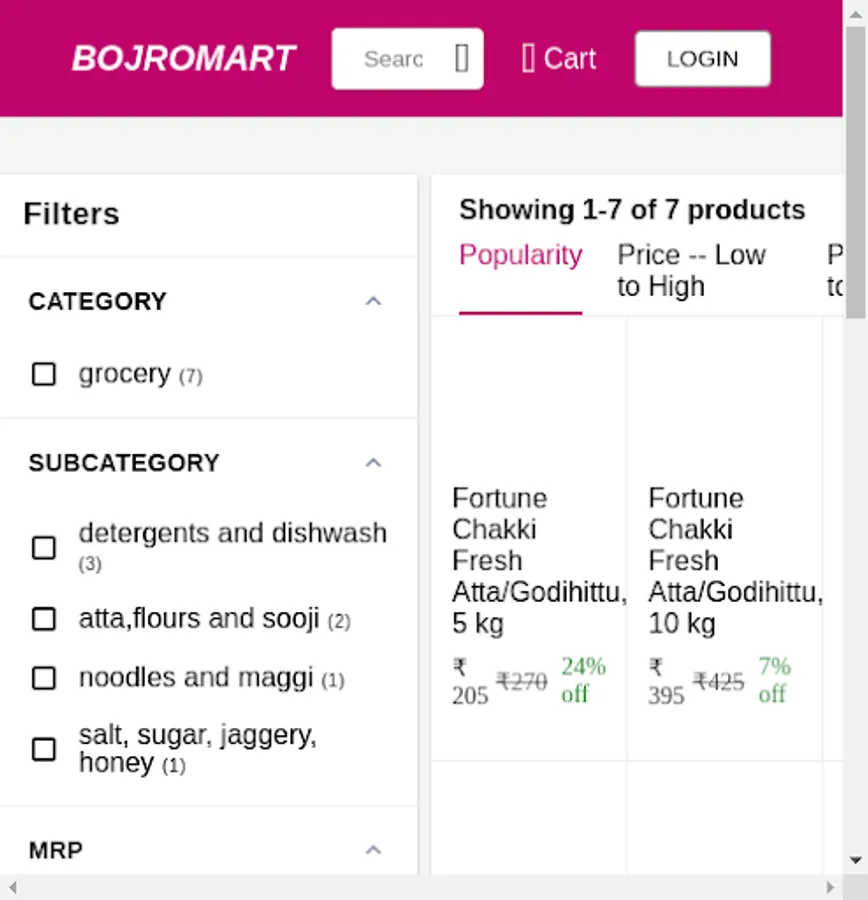Image resolution: width=868 pixels, height=900 pixels.
Task: Collapse the SUBCATEGORY filter section
Action: point(373,463)
